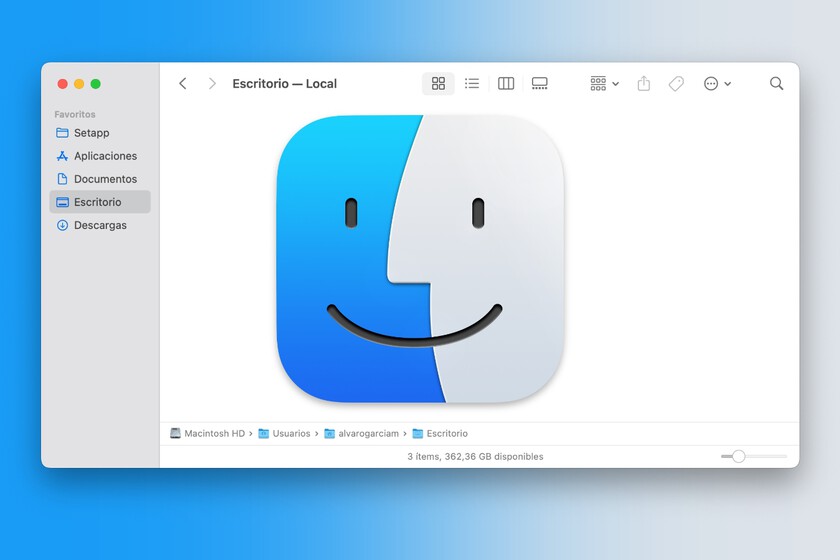Open Setapp folder in sidebar
Image resolution: width=840 pixels, height=560 pixels.
100,133
